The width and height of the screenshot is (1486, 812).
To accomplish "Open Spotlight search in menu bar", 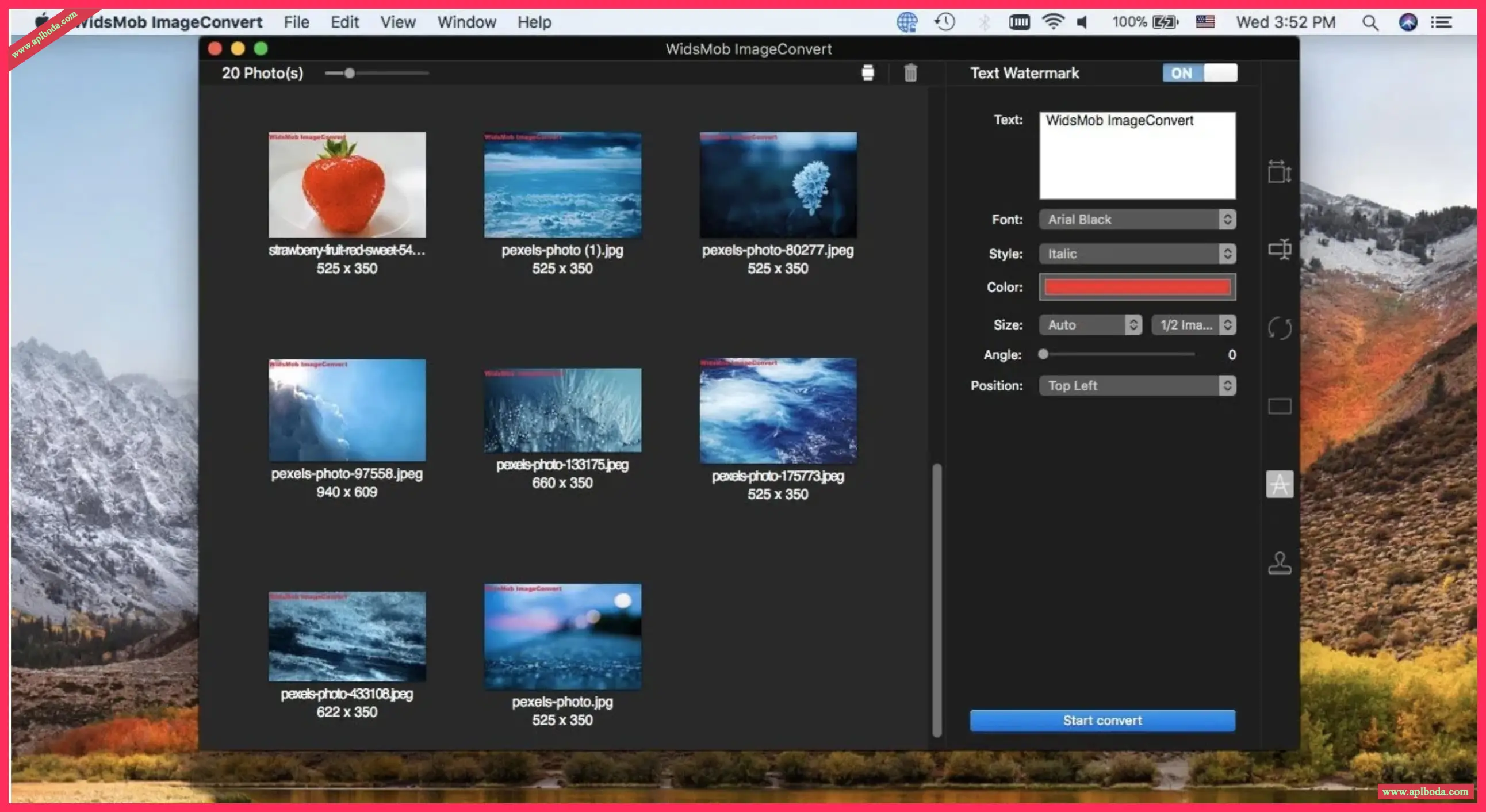I will click(x=1370, y=22).
